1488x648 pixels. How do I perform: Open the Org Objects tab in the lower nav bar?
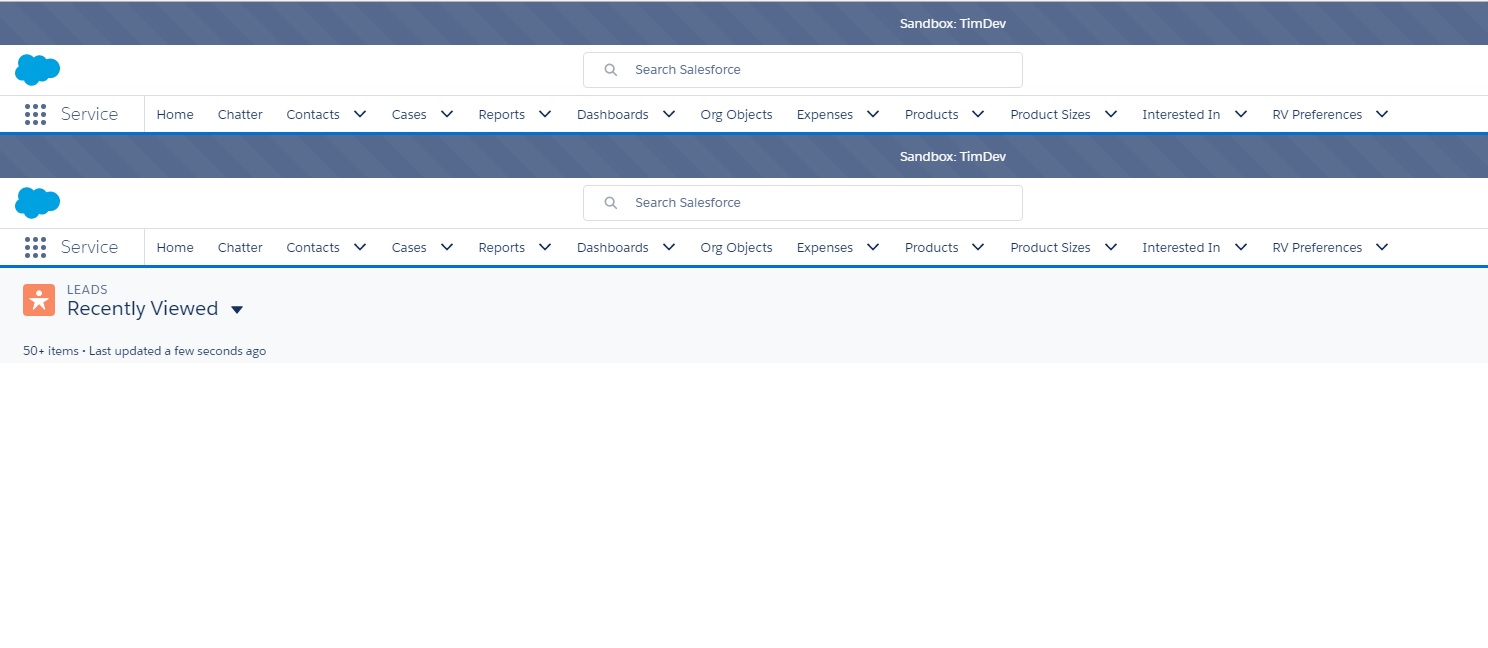[737, 247]
